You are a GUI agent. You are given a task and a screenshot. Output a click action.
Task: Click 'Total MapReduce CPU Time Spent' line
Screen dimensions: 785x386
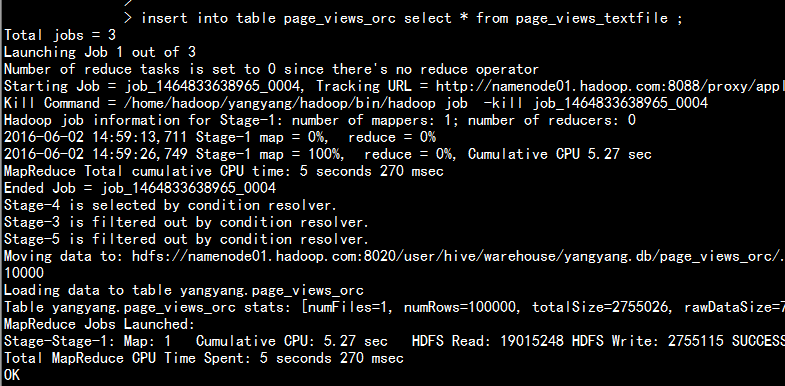tap(204, 358)
